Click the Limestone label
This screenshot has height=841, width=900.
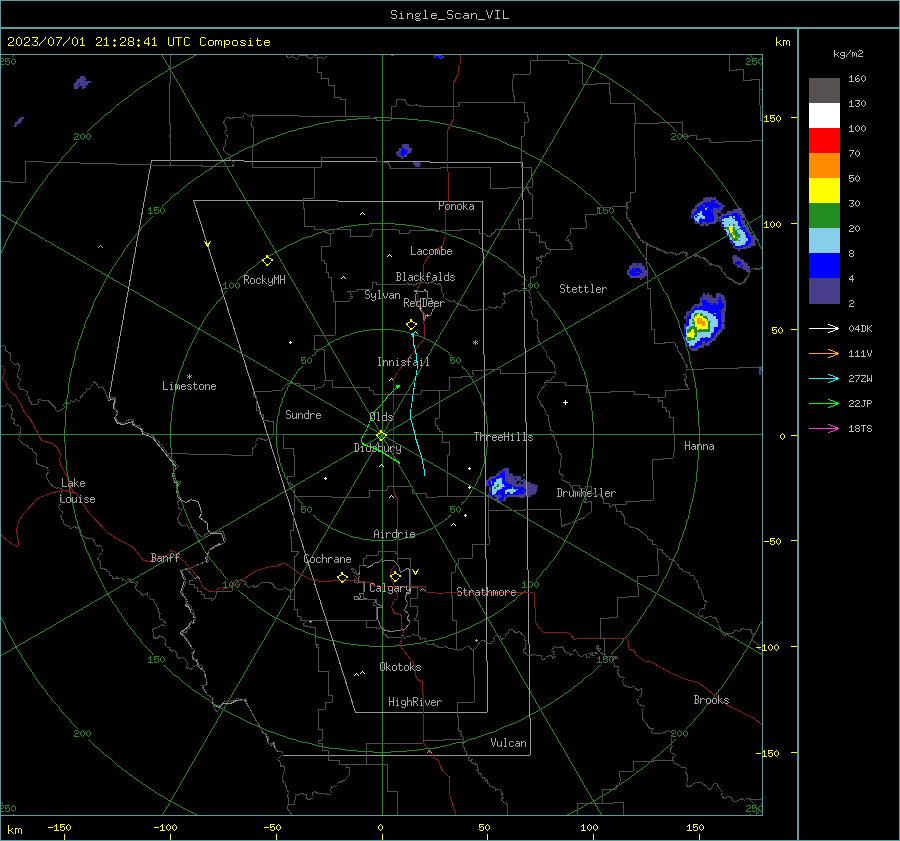click(189, 386)
